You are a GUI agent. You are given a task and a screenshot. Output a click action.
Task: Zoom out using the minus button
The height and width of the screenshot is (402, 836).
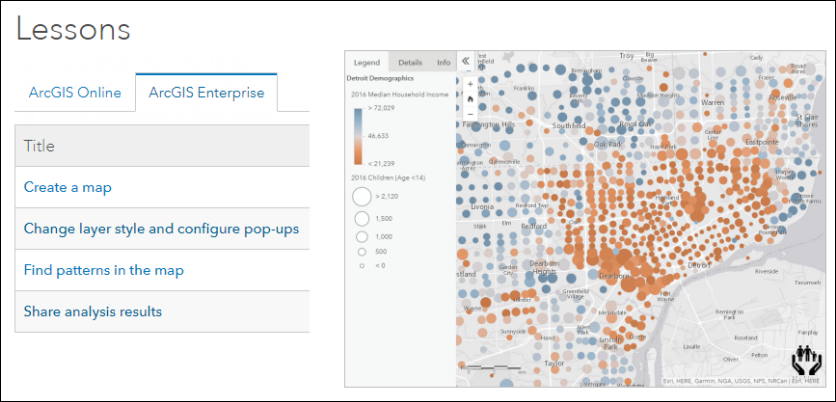(470, 114)
